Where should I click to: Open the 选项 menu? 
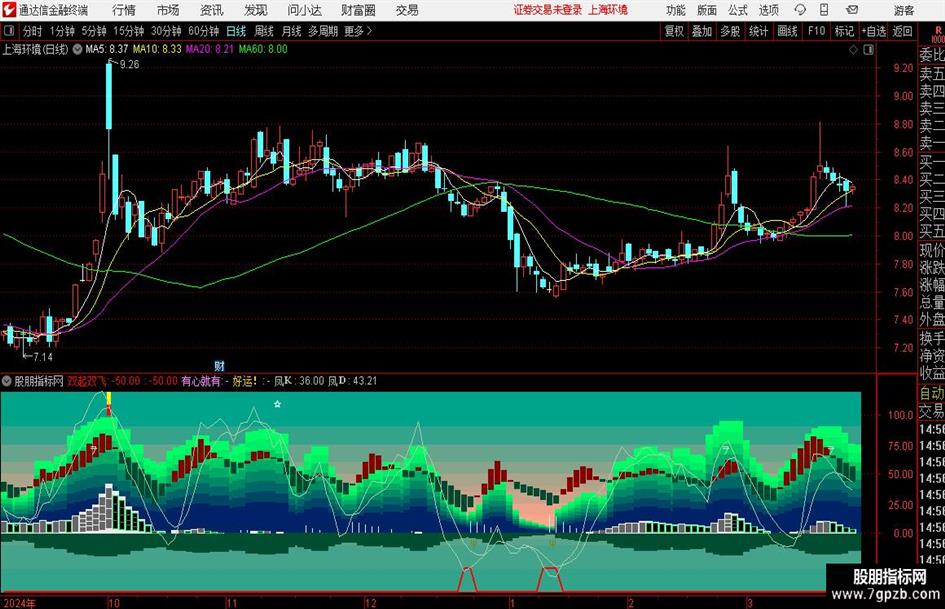pos(768,10)
